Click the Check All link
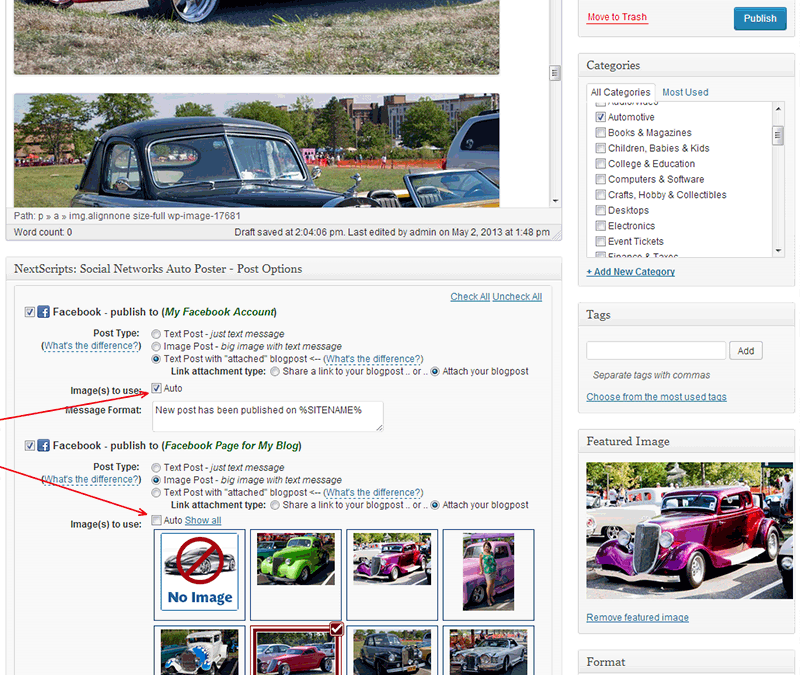Screen dimensions: 800x675 click(x=470, y=297)
